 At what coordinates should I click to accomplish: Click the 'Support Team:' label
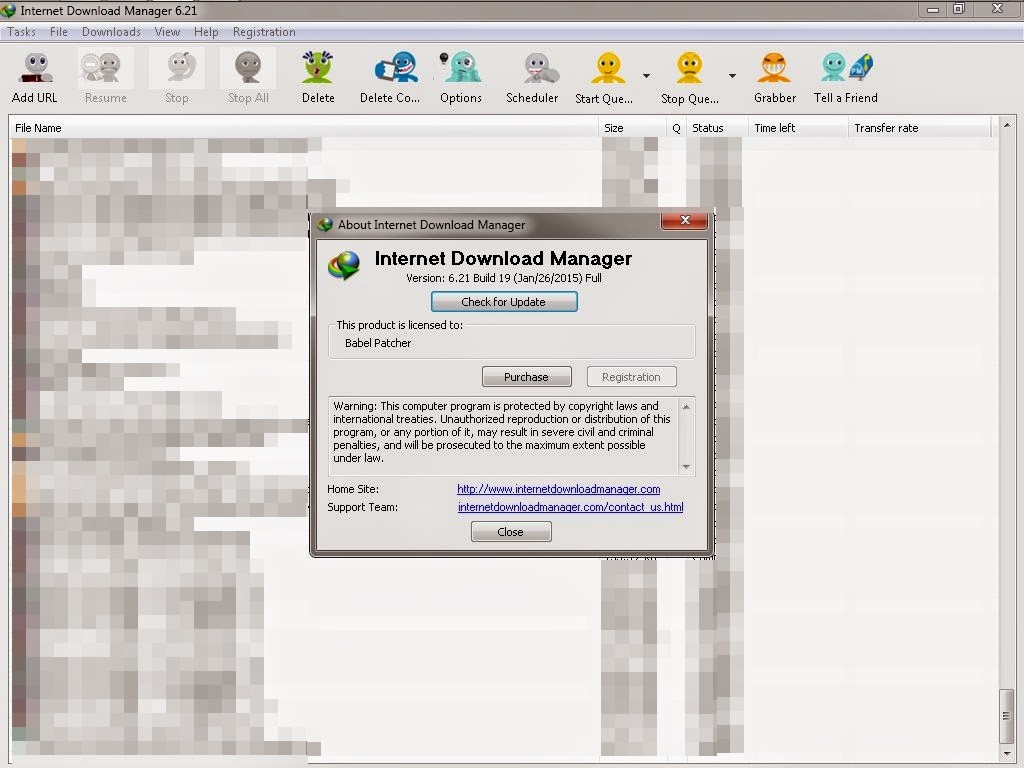point(362,507)
